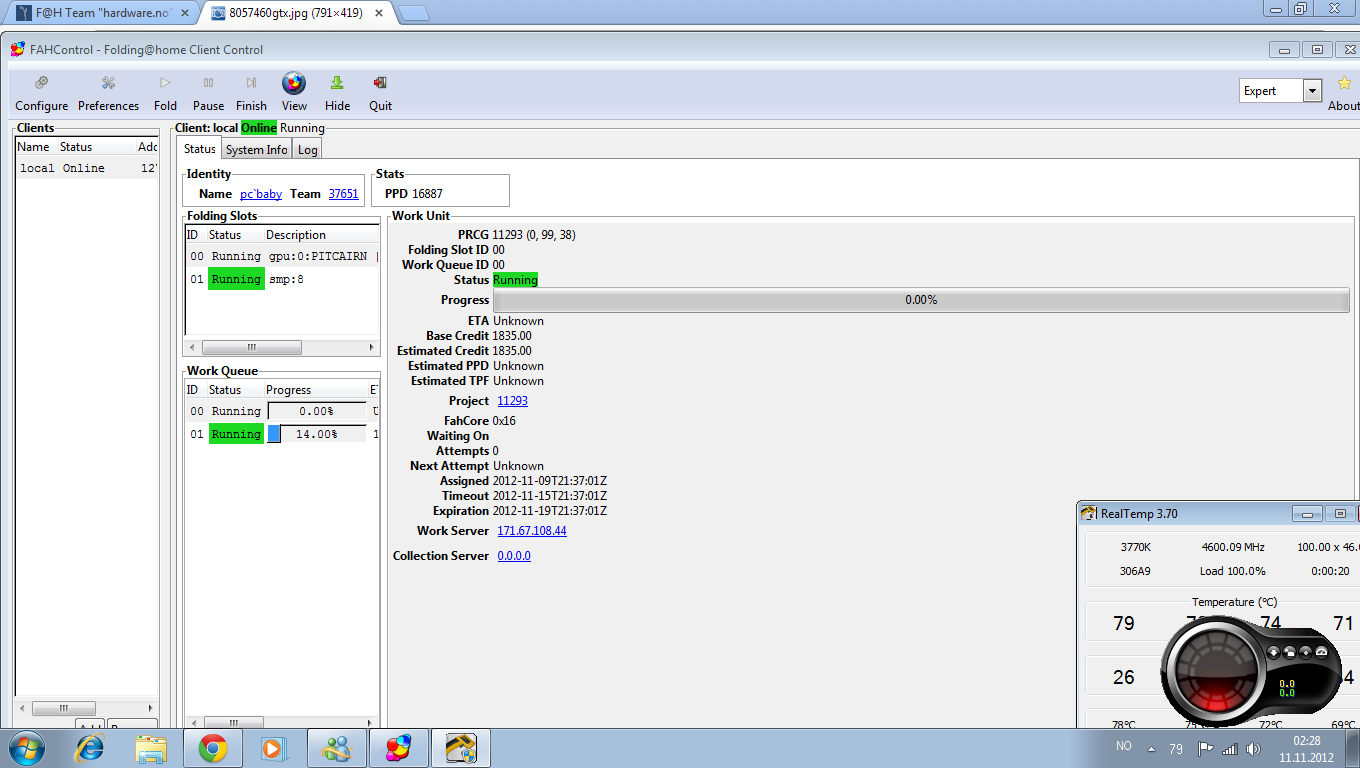Click the About star icon
The image size is (1360, 768).
click(x=1344, y=83)
